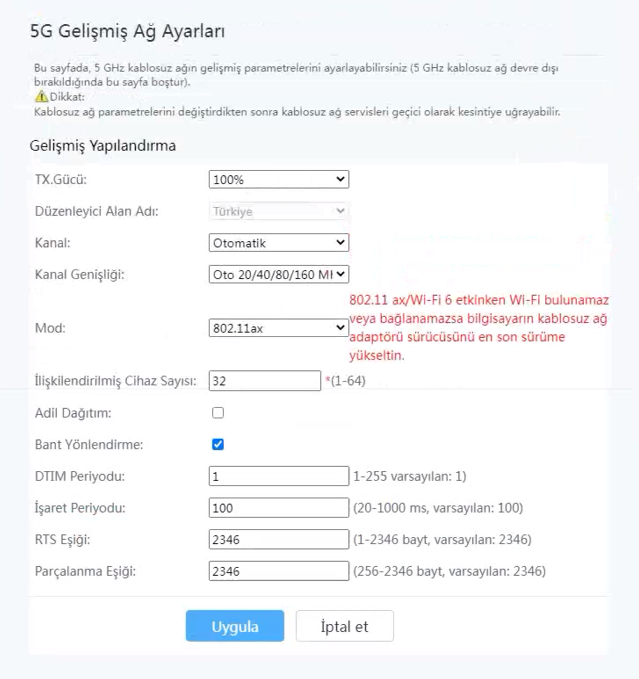Select the İşaret Periyodu input box

pyautogui.click(x=278, y=508)
